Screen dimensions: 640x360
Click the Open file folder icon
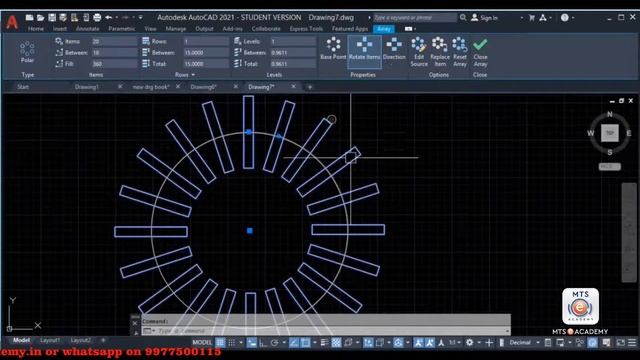40,18
